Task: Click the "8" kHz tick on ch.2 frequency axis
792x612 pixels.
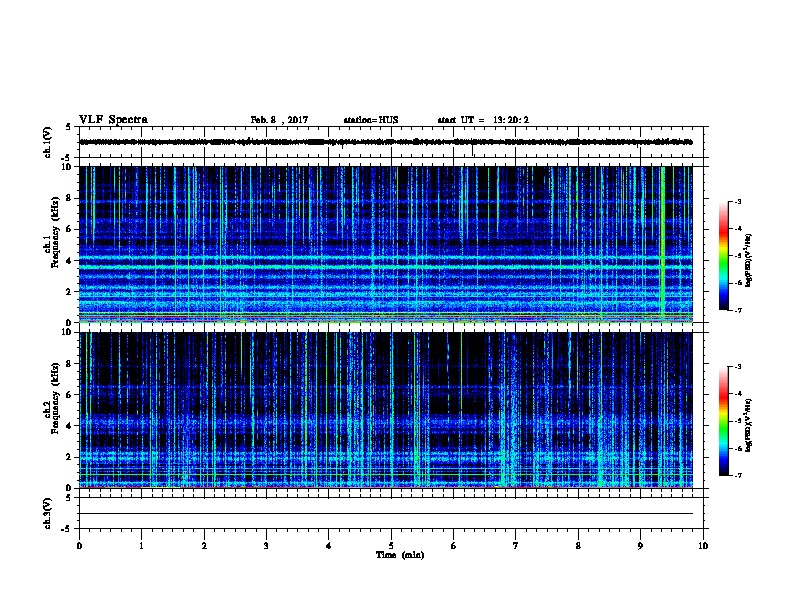Action: point(69,364)
